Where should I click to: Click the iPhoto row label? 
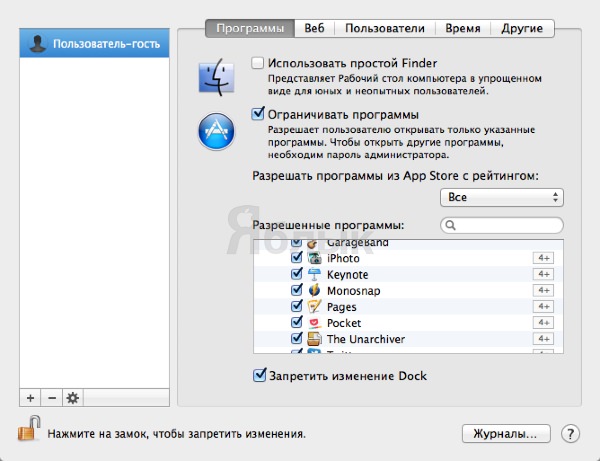click(x=343, y=259)
